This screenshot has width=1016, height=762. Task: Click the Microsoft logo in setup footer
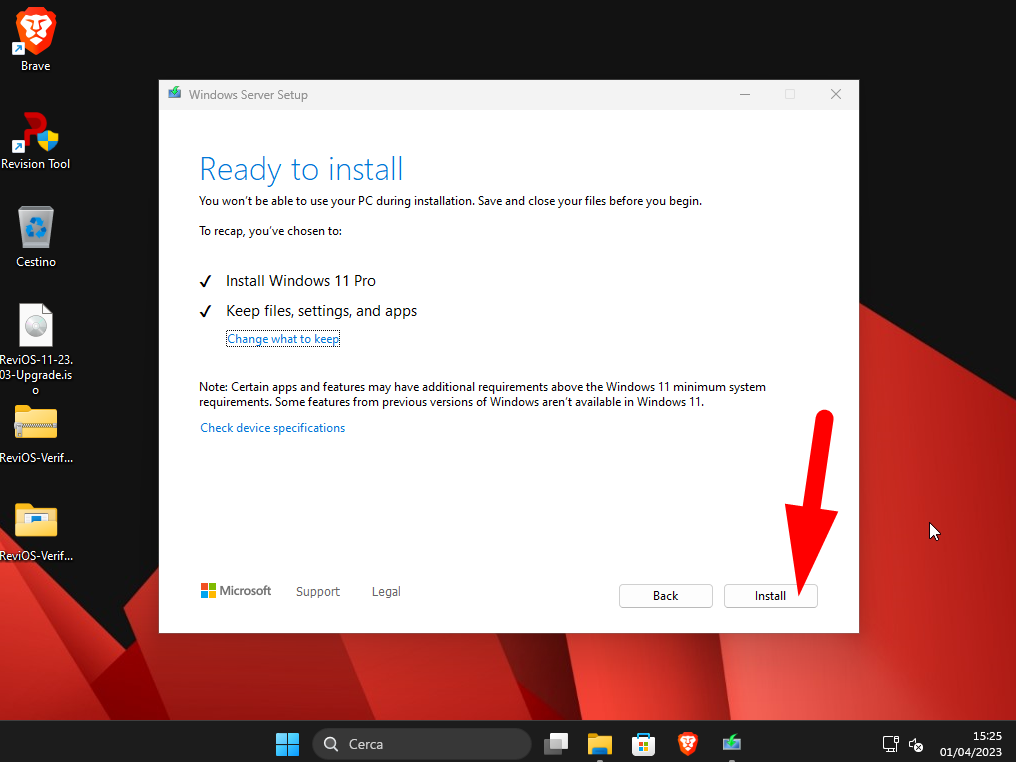[236, 591]
